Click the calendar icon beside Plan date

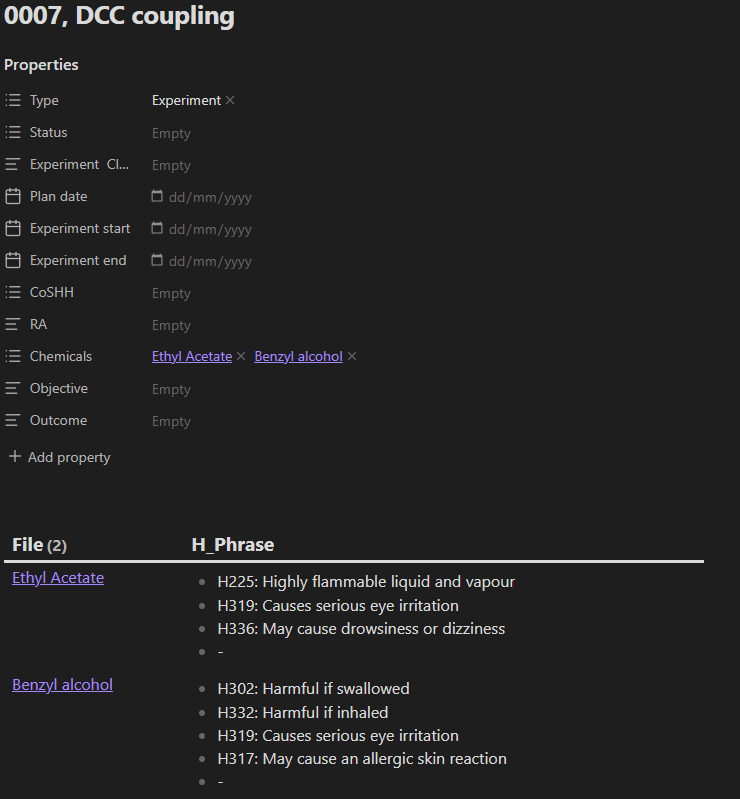tap(13, 197)
